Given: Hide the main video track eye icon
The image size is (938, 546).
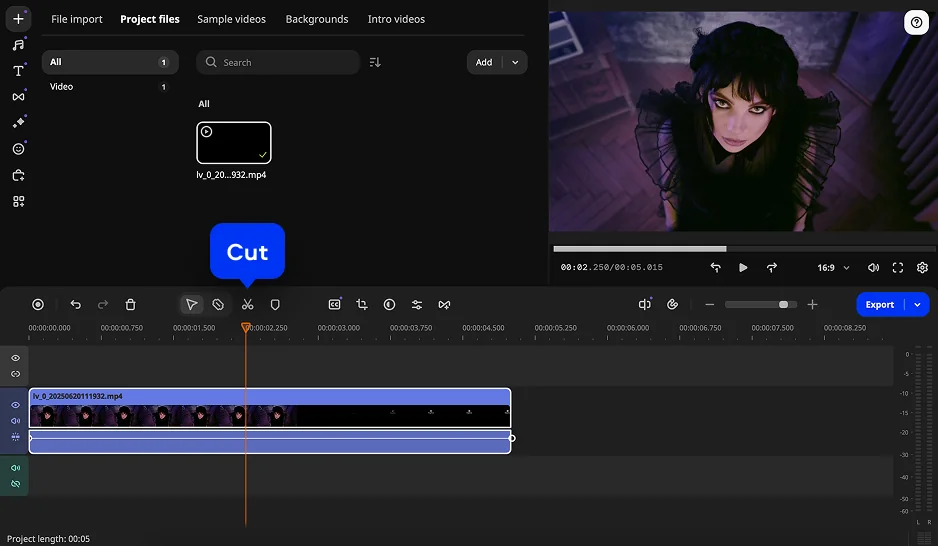Looking at the screenshot, I should pyautogui.click(x=16, y=405).
